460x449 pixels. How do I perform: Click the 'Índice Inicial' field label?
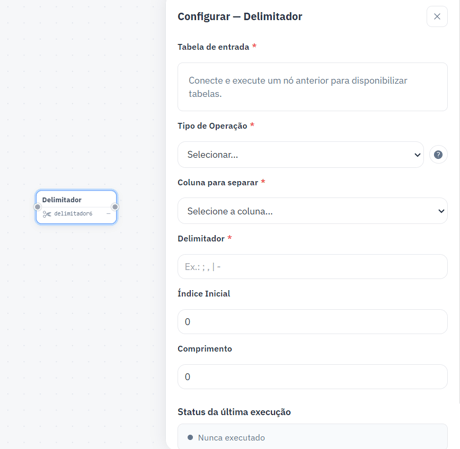[204, 293]
